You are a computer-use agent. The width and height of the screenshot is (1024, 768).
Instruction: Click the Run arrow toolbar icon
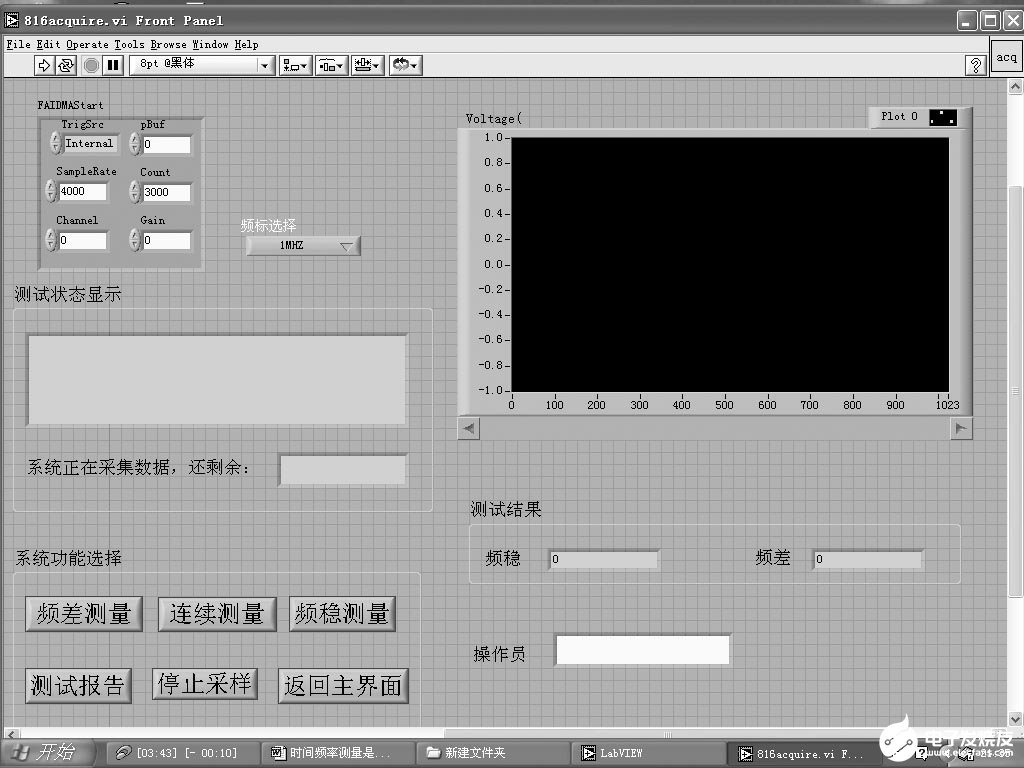coord(44,65)
